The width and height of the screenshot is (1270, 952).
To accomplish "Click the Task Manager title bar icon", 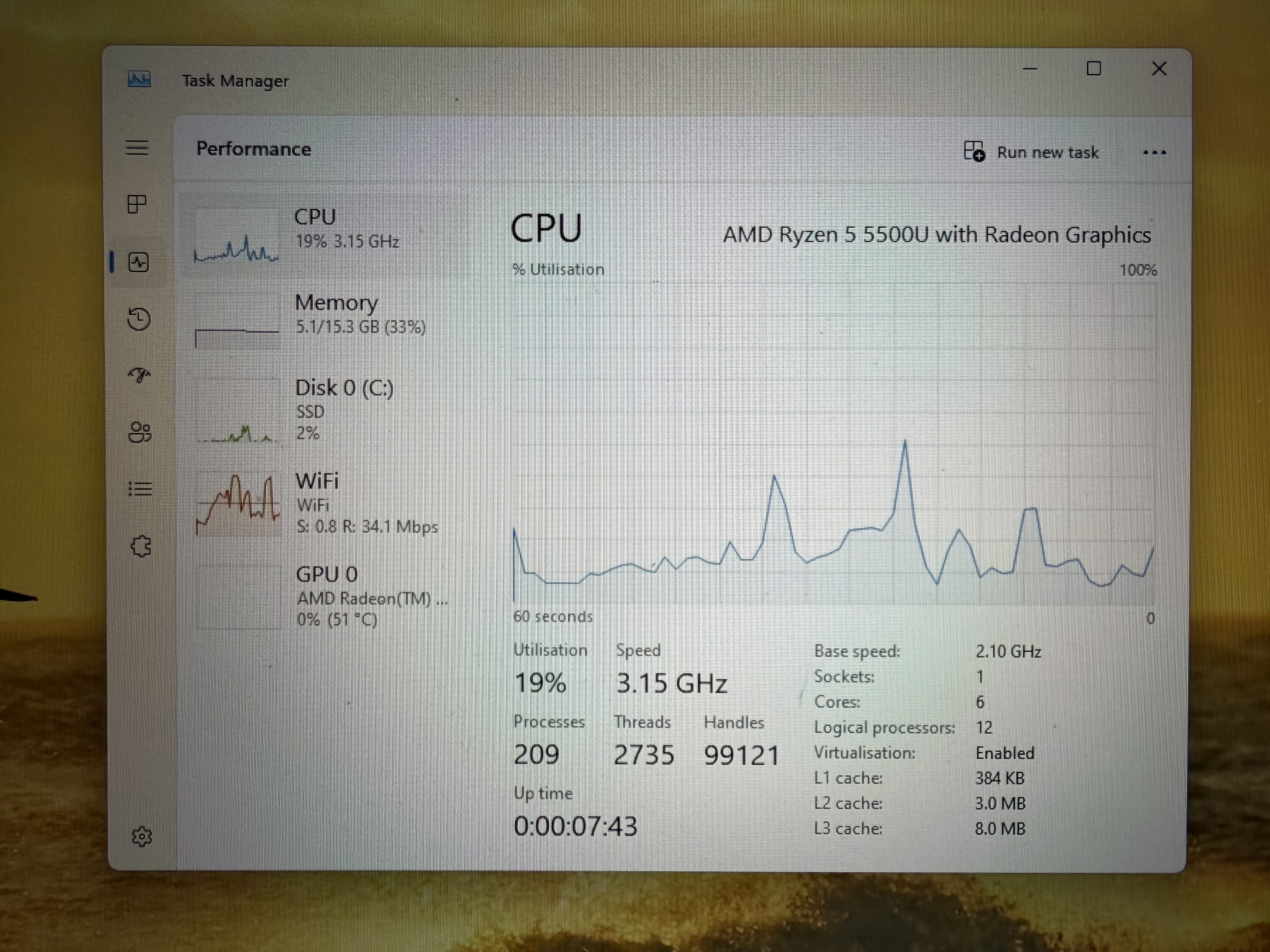I will (139, 79).
